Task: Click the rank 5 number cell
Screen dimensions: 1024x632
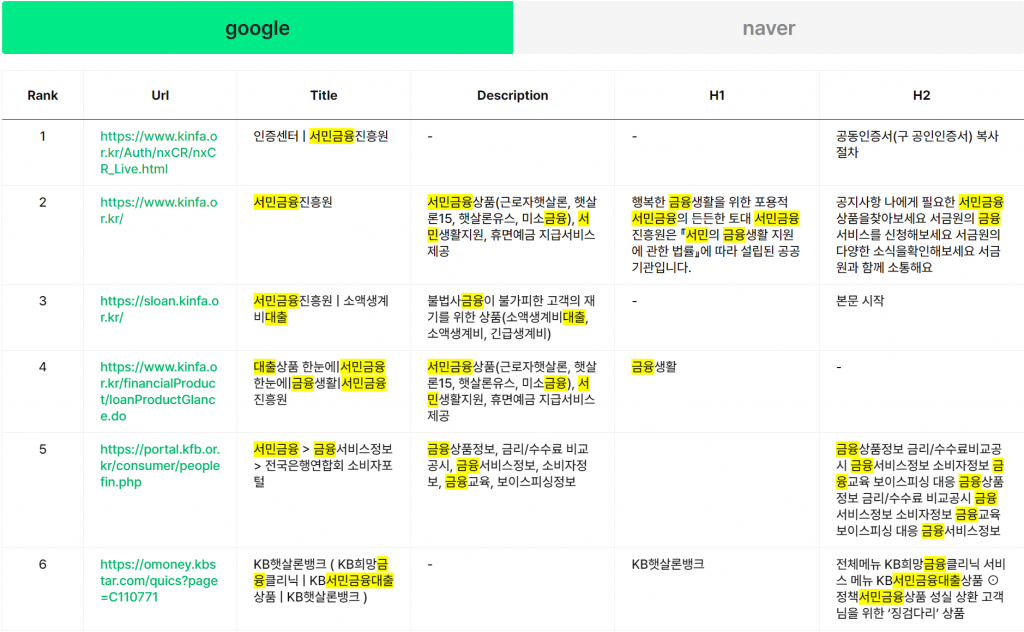Action: click(43, 449)
